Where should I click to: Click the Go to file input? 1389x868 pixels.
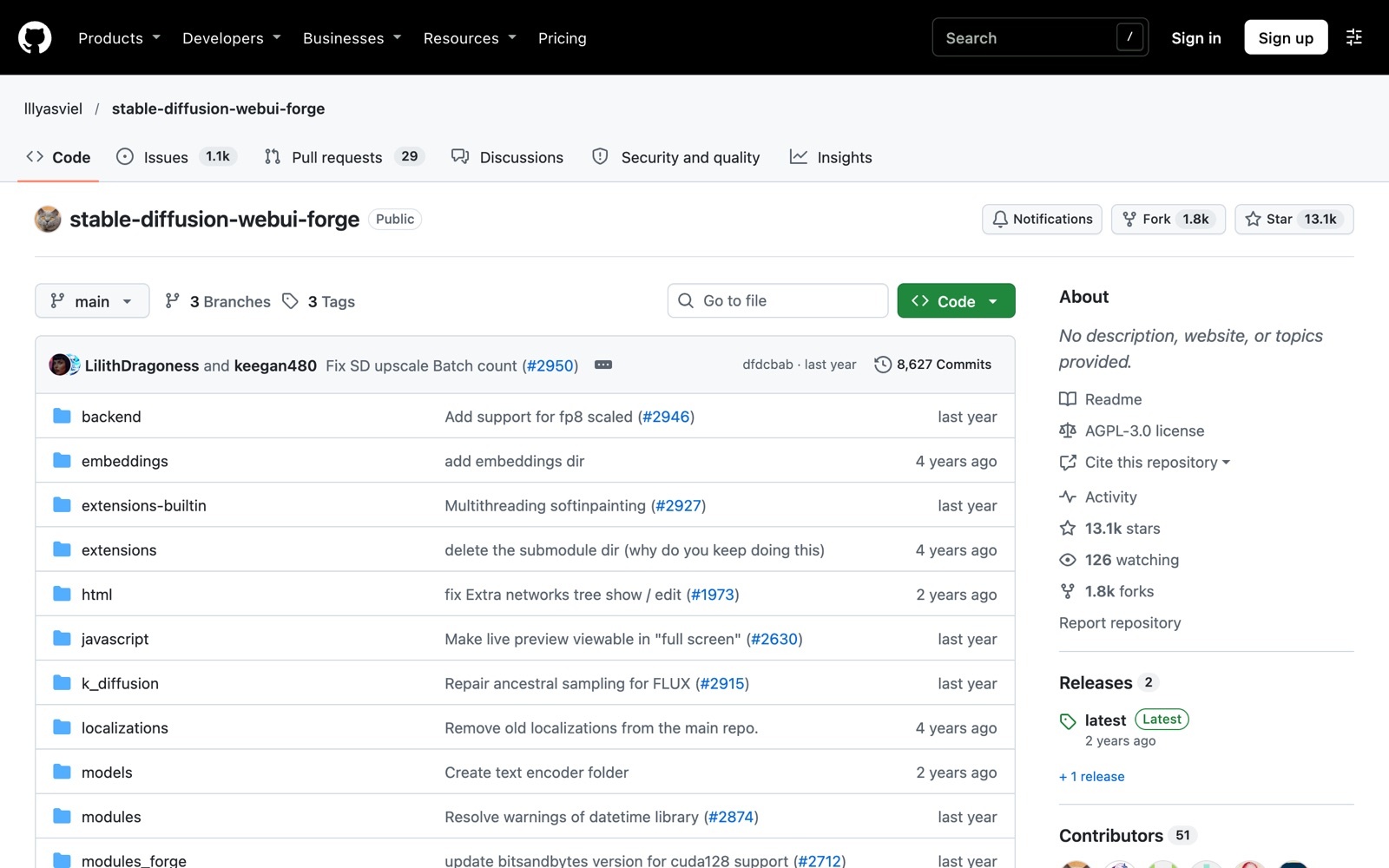pyautogui.click(x=778, y=300)
